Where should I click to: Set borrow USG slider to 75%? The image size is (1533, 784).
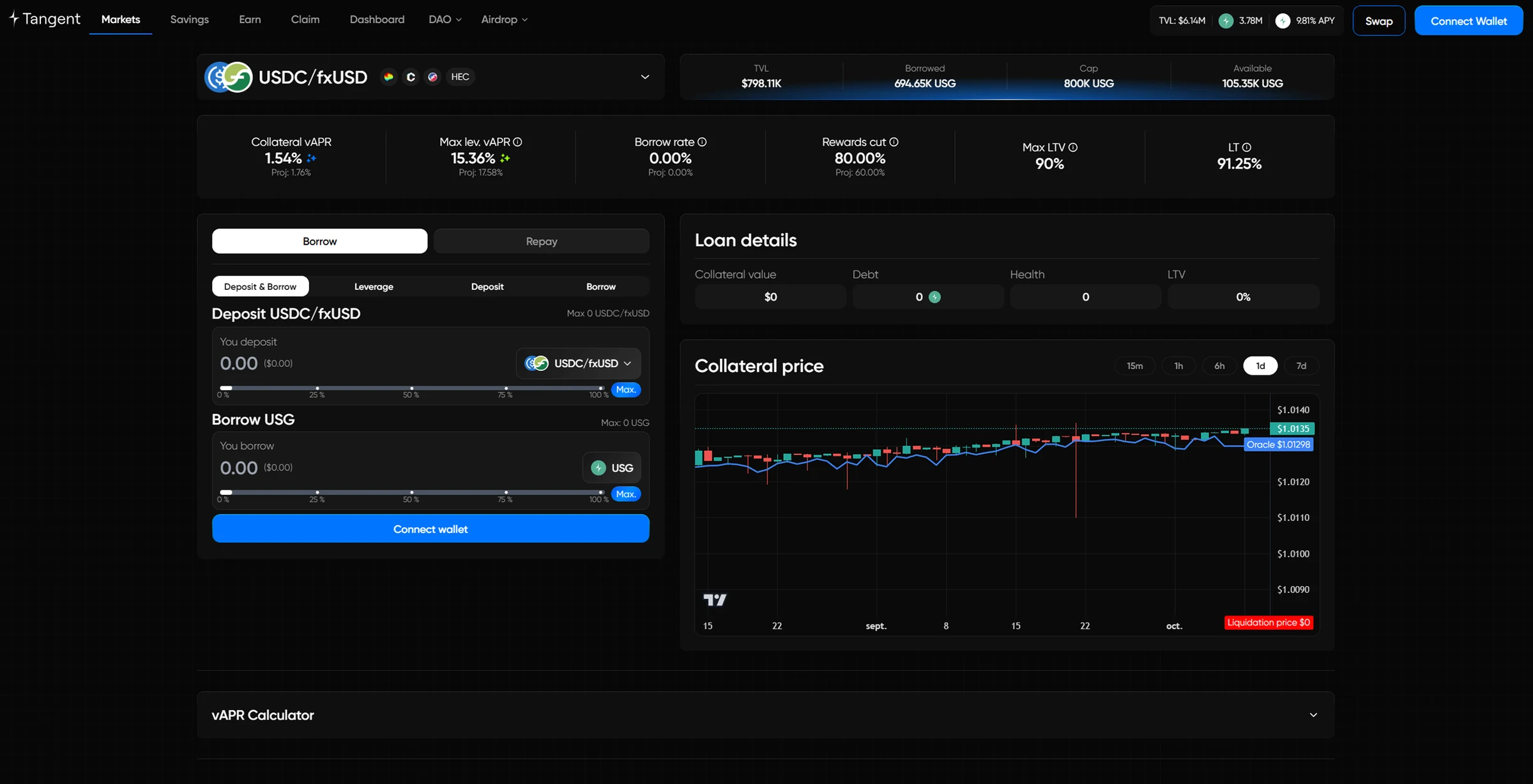tap(506, 492)
